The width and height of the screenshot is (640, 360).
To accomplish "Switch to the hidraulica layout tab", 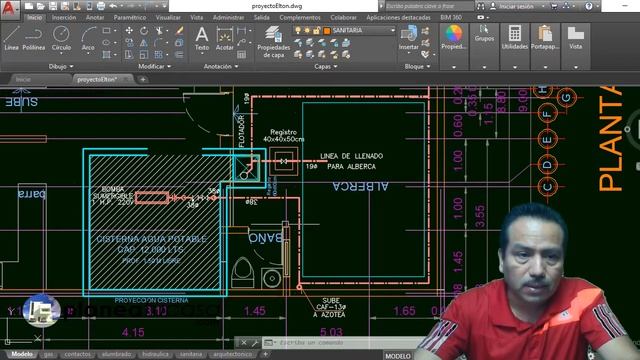I will (x=155, y=354).
